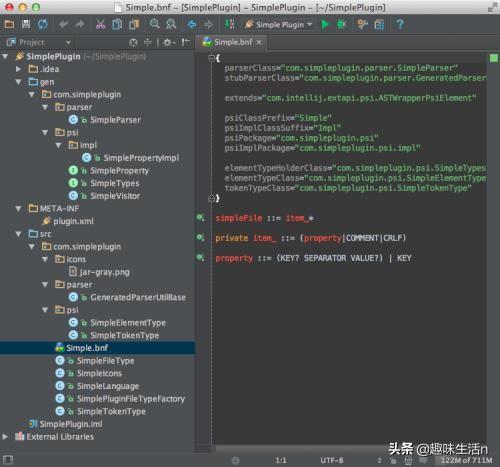Select the Simple.bnf editor tab
The image size is (500, 467).
233,42
